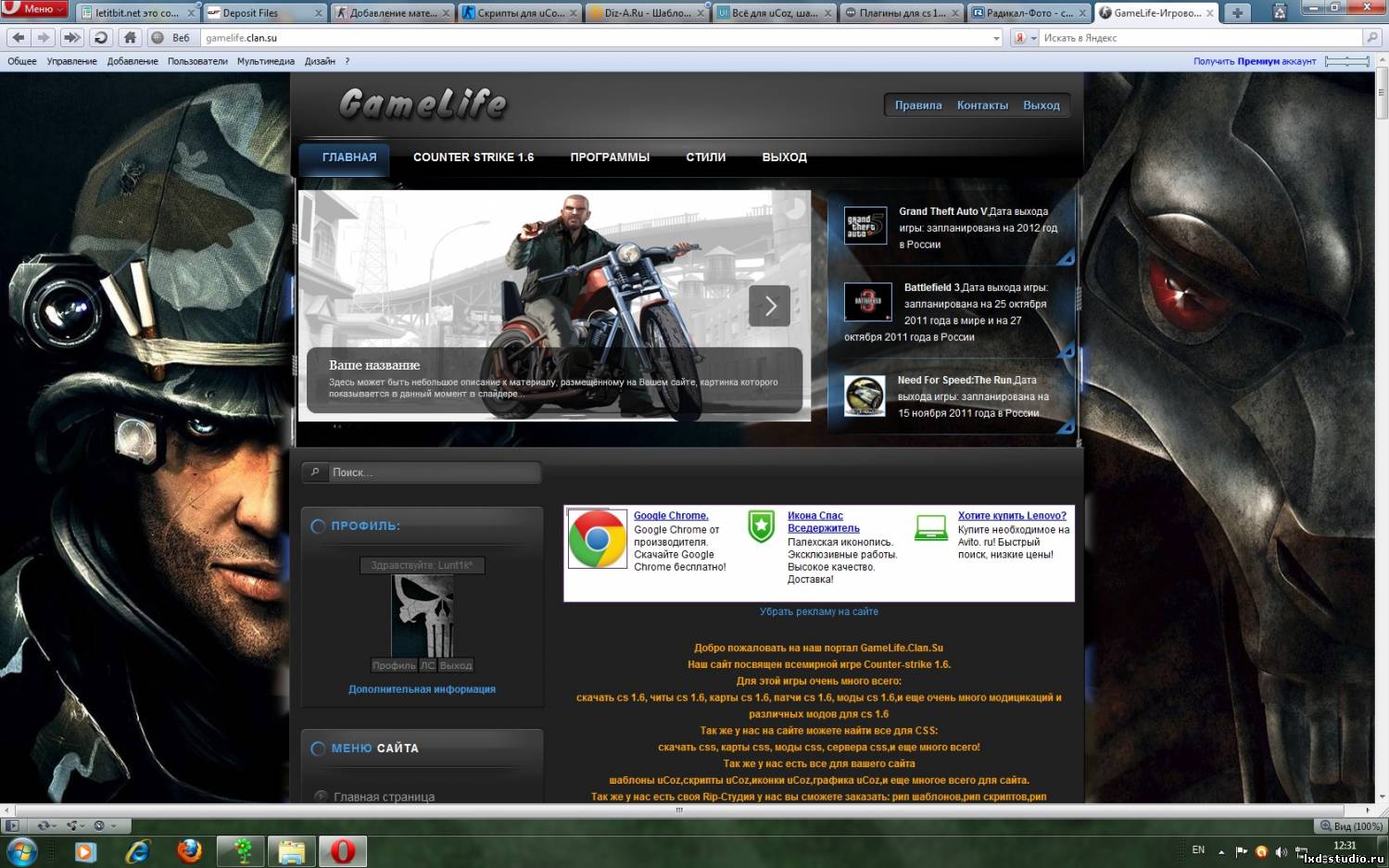The height and width of the screenshot is (868, 1389).
Task: Open the Вид (100%) zoom dropdown
Action: coord(1351,825)
